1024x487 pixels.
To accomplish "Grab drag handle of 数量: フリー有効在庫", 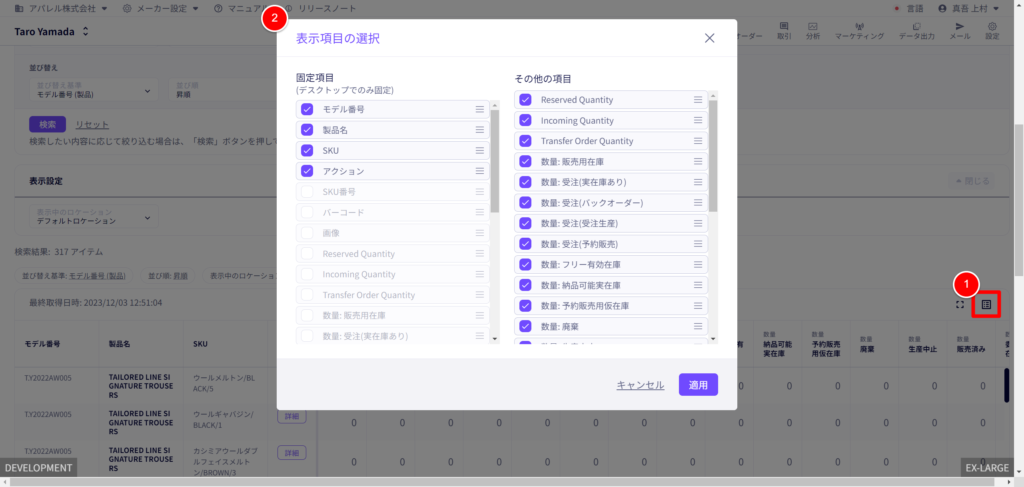I will click(698, 264).
